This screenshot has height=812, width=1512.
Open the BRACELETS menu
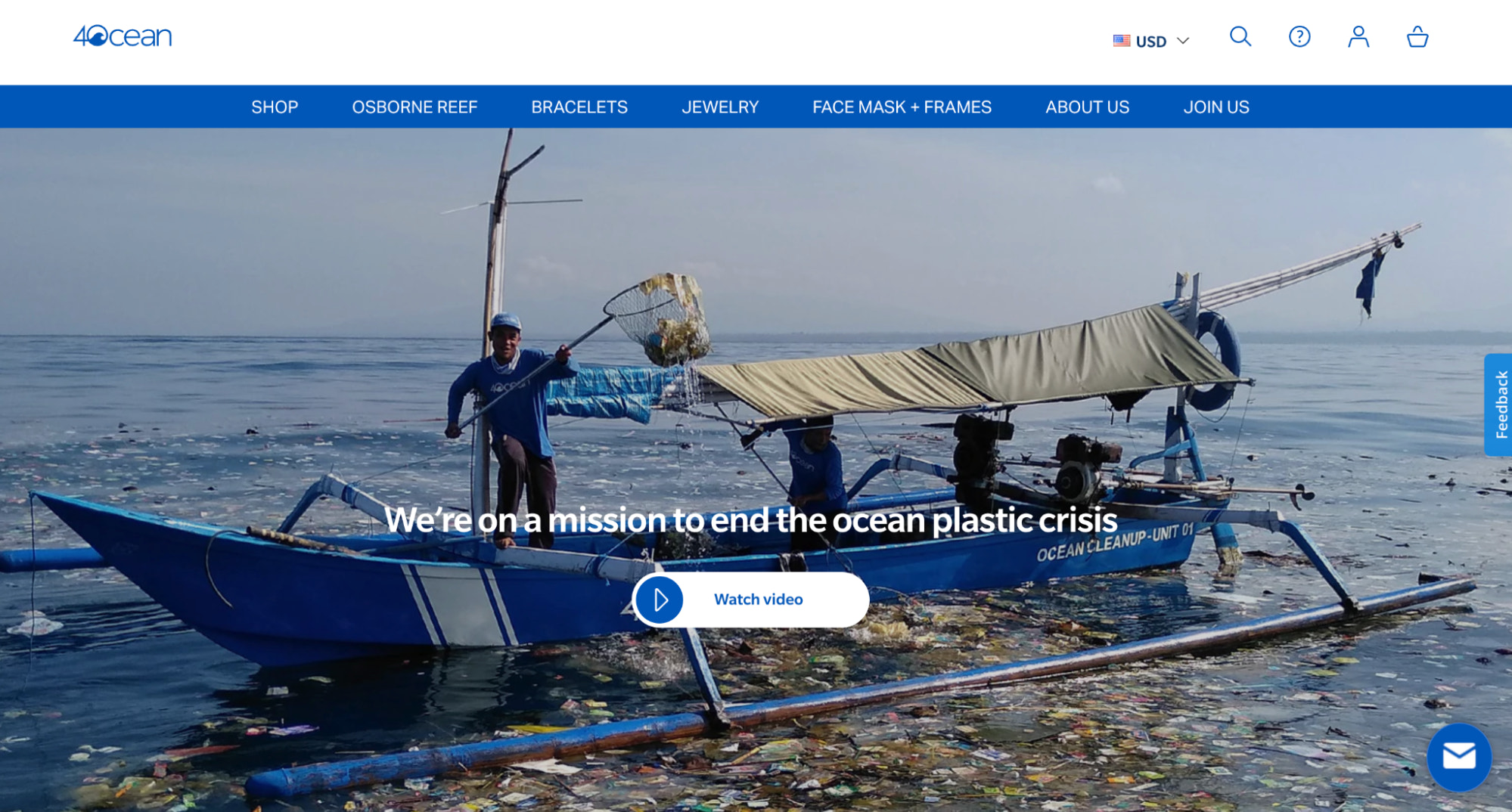pos(579,107)
